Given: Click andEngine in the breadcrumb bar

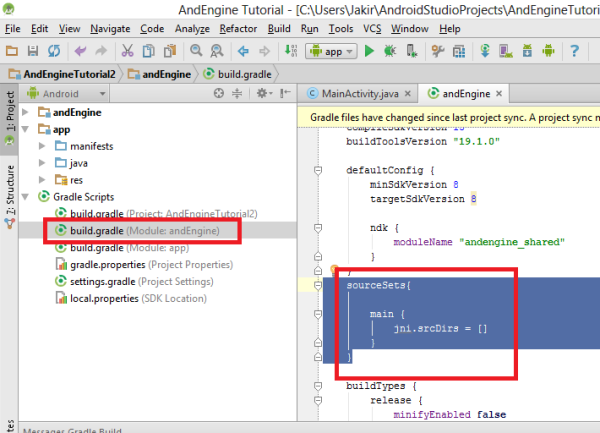Looking at the screenshot, I should 164,73.
